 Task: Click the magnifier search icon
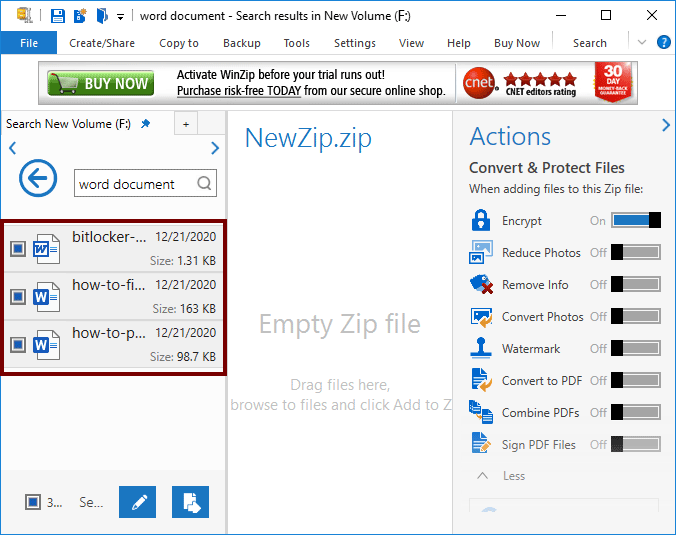pos(204,183)
